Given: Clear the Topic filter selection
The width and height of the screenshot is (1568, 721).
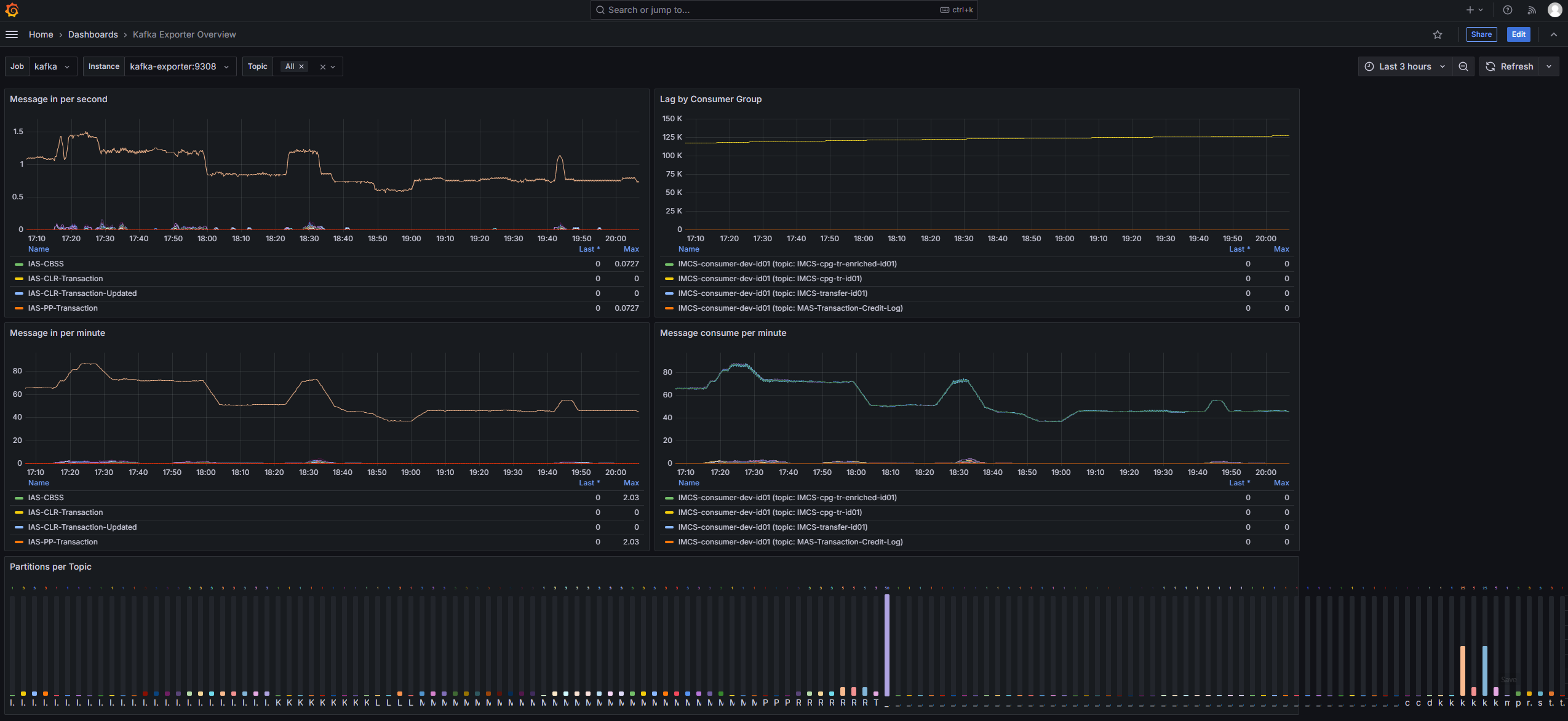Looking at the screenshot, I should click(322, 67).
